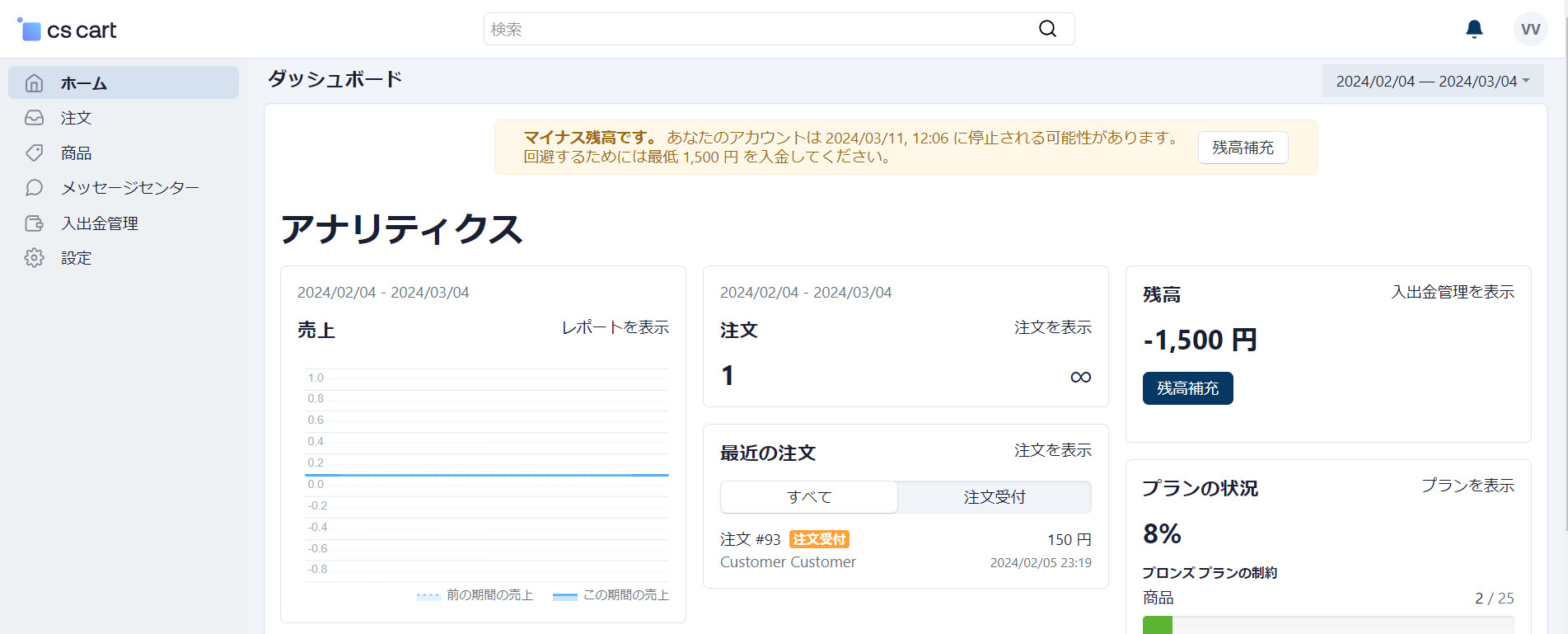Click the wallet icon beside 入出金管理
Viewport: 1568px width, 634px height.
click(x=34, y=223)
